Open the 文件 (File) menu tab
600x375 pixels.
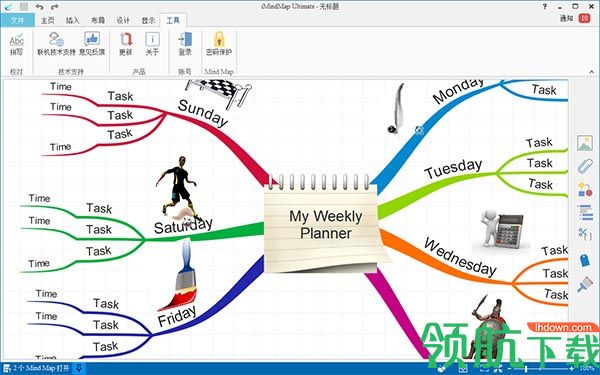click(x=17, y=20)
